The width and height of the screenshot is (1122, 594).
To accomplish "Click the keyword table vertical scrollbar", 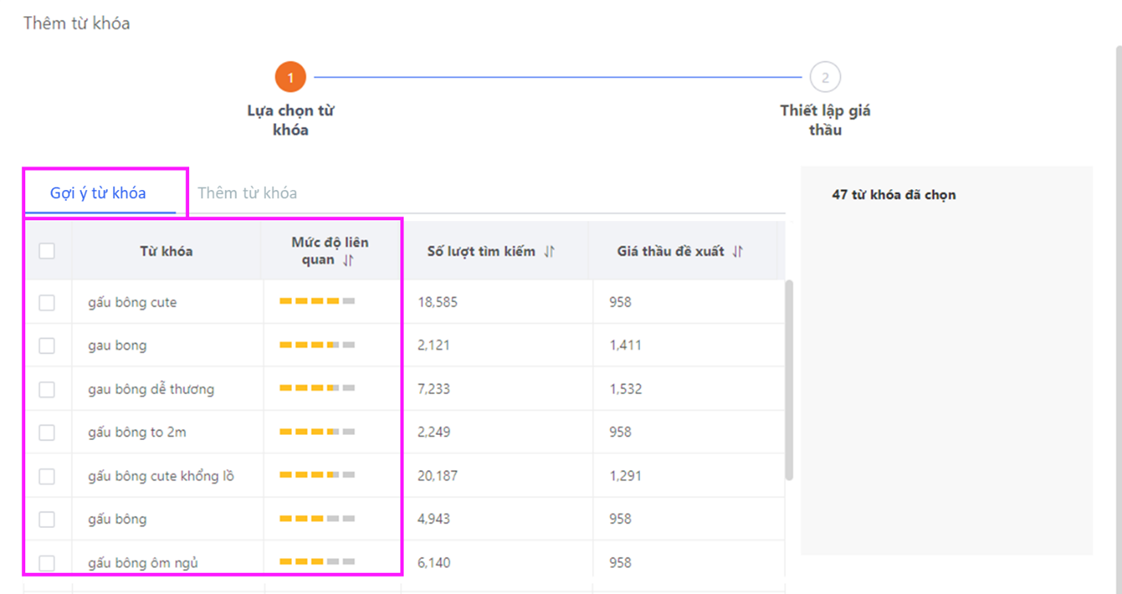I will coord(789,380).
